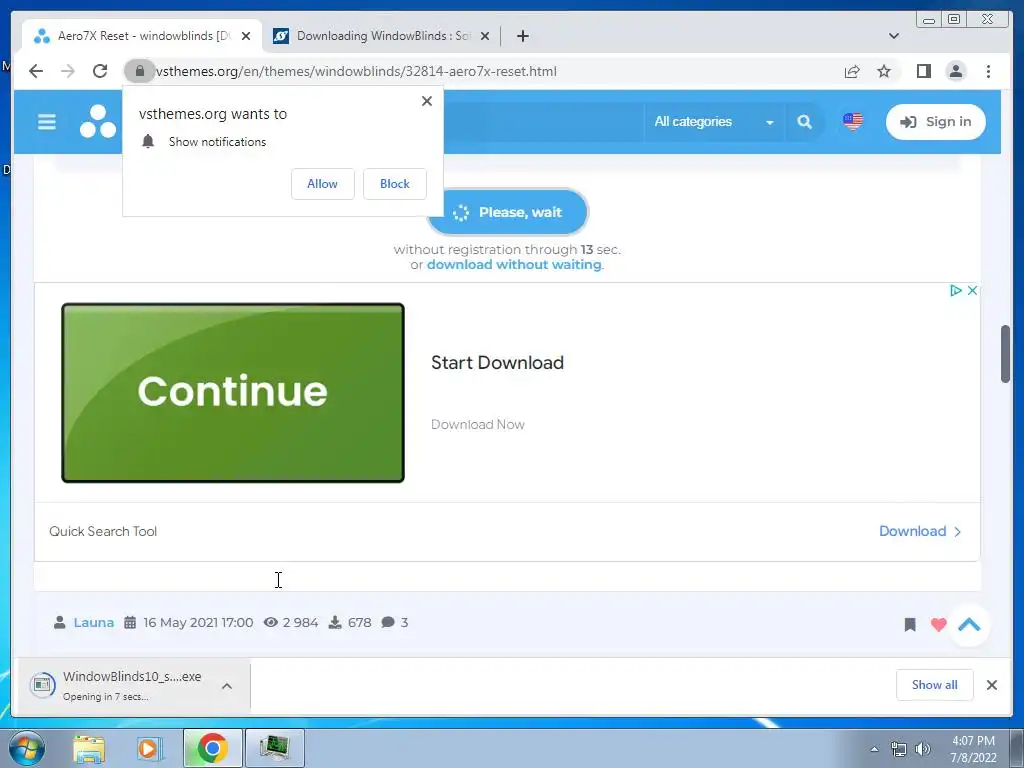
Task: Open Chrome side panel
Action: click(923, 71)
